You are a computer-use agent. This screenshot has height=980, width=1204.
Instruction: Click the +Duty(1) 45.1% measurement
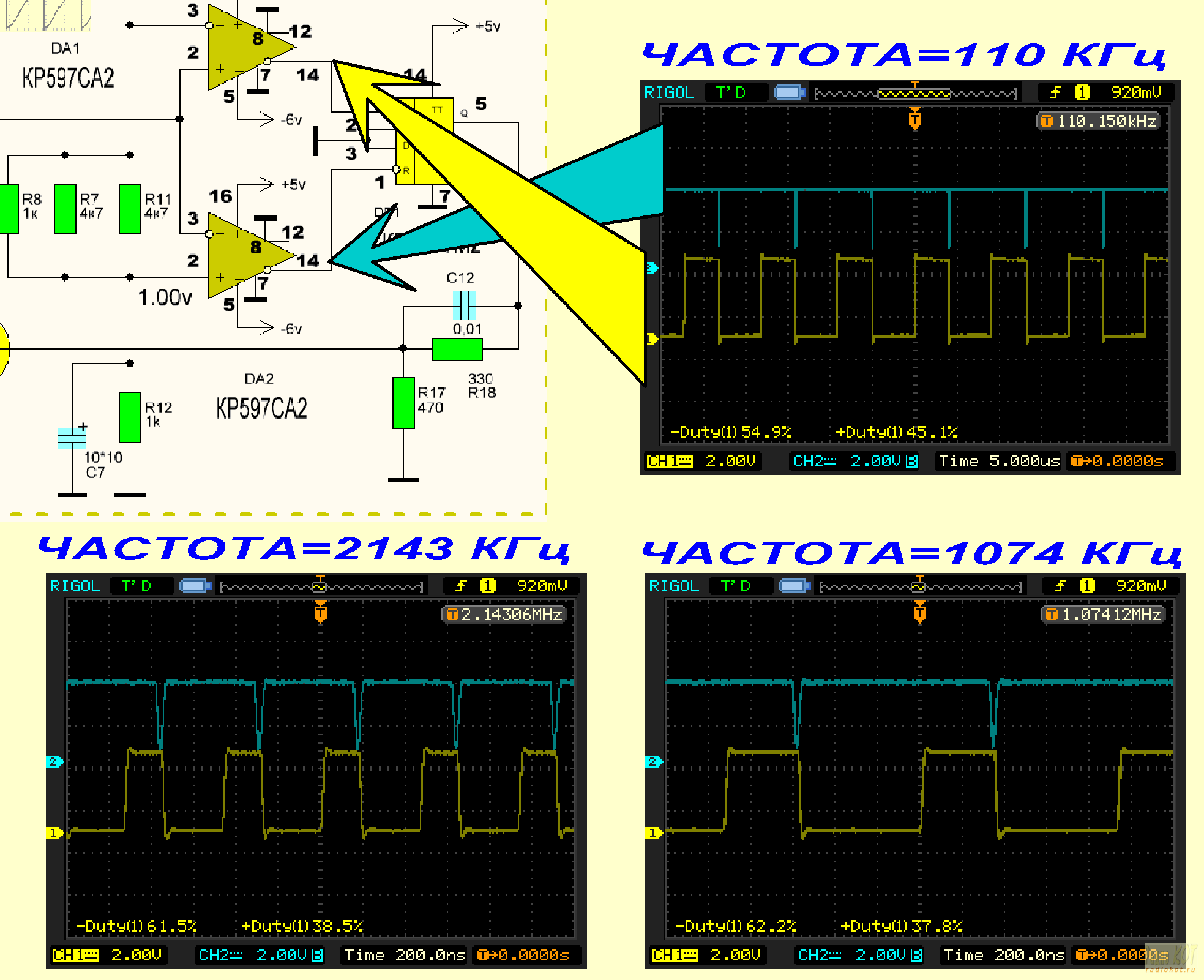[x=897, y=432]
